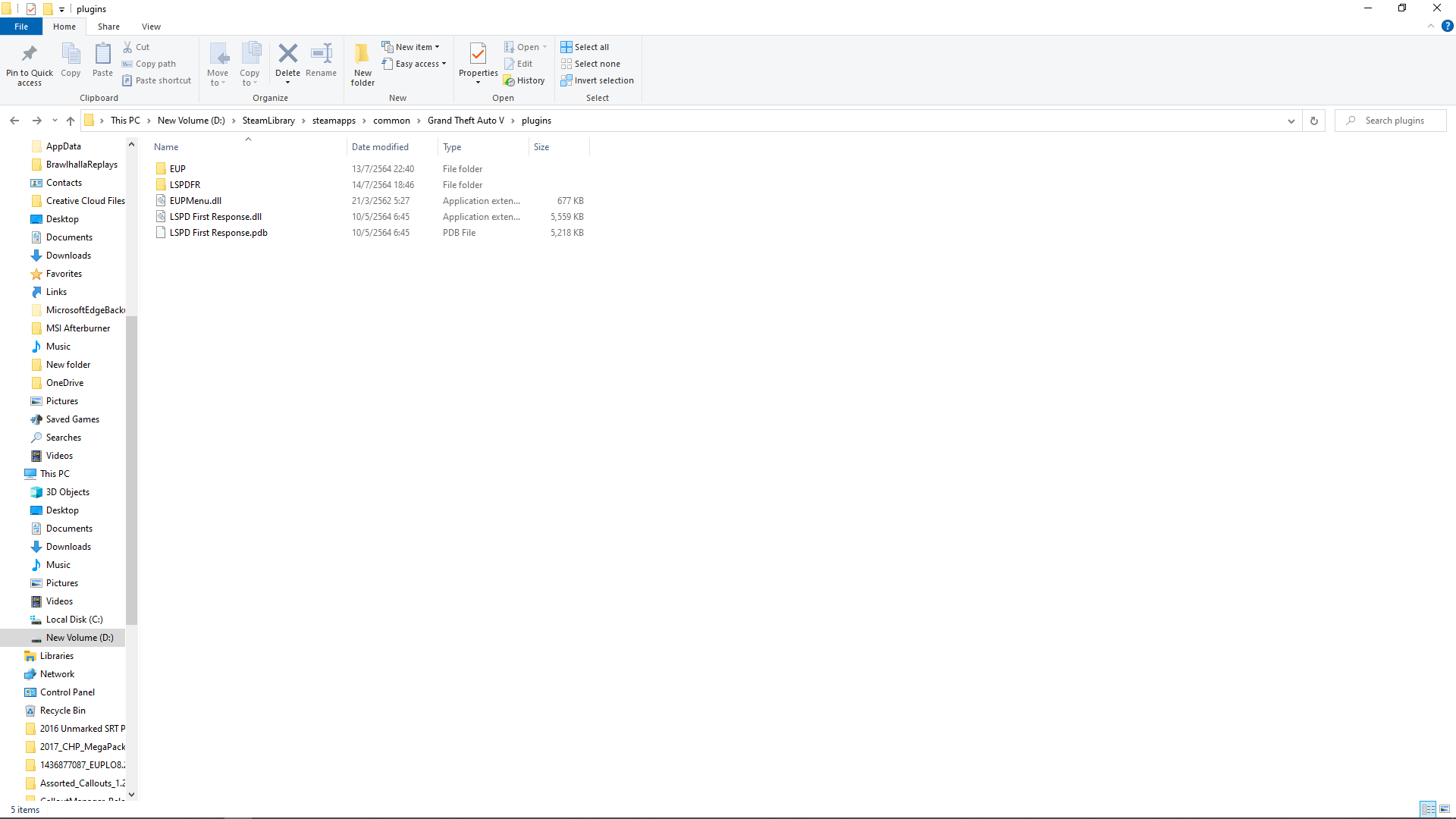Click Grand Theft Auto V breadcrumb
This screenshot has width=1456, height=819.
pos(466,121)
